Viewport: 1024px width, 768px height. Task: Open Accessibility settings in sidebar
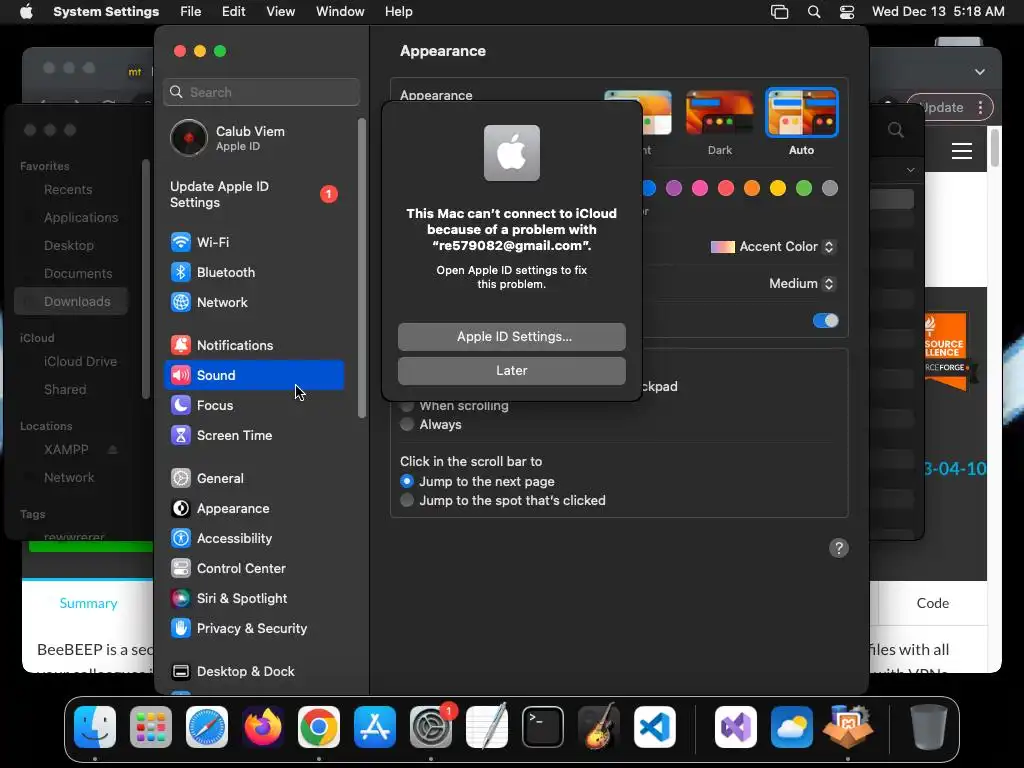click(253, 538)
